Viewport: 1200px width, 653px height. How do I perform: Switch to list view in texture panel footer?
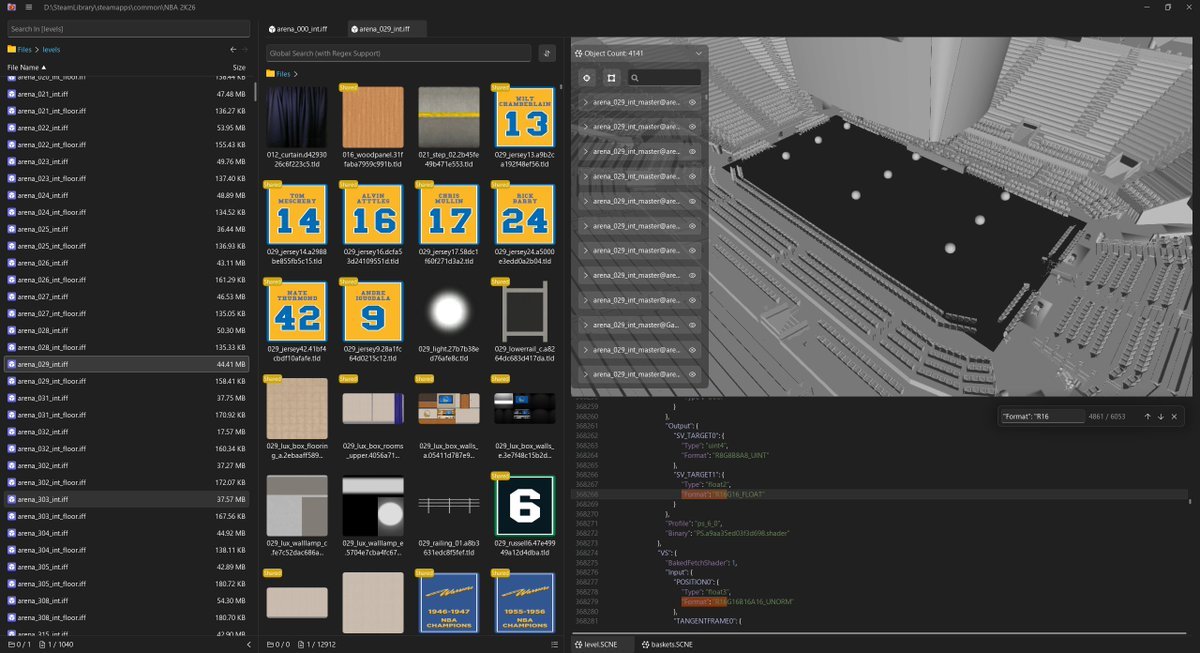click(x=554, y=644)
